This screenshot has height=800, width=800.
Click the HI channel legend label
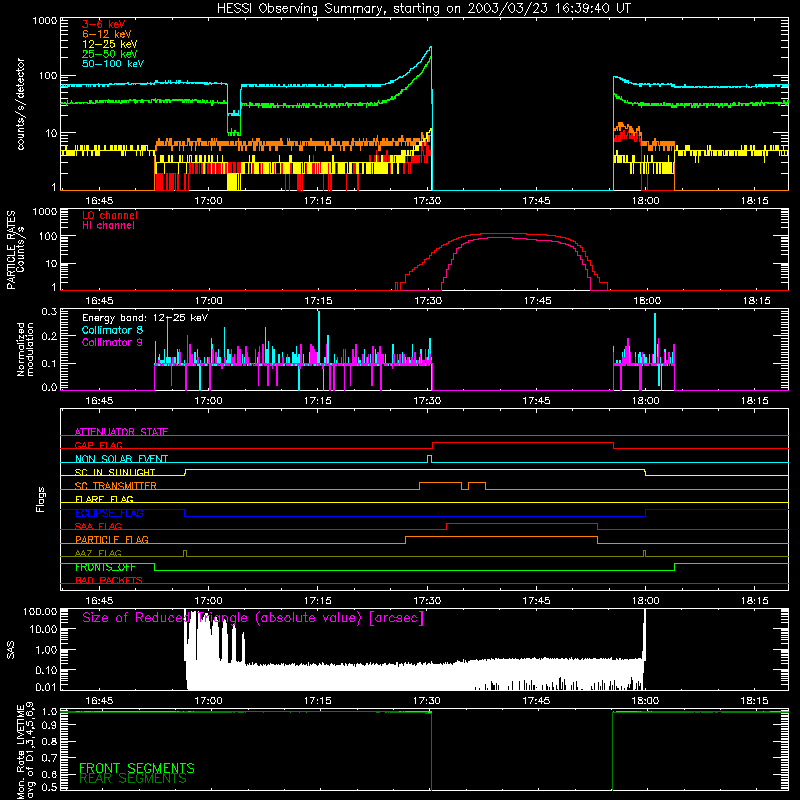(x=108, y=226)
